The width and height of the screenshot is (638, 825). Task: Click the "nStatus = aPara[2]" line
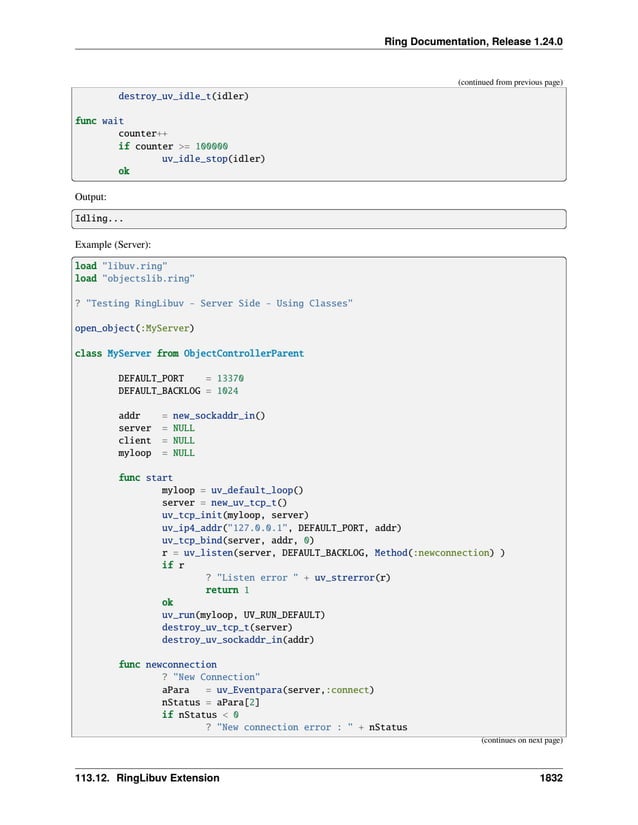tap(211, 702)
